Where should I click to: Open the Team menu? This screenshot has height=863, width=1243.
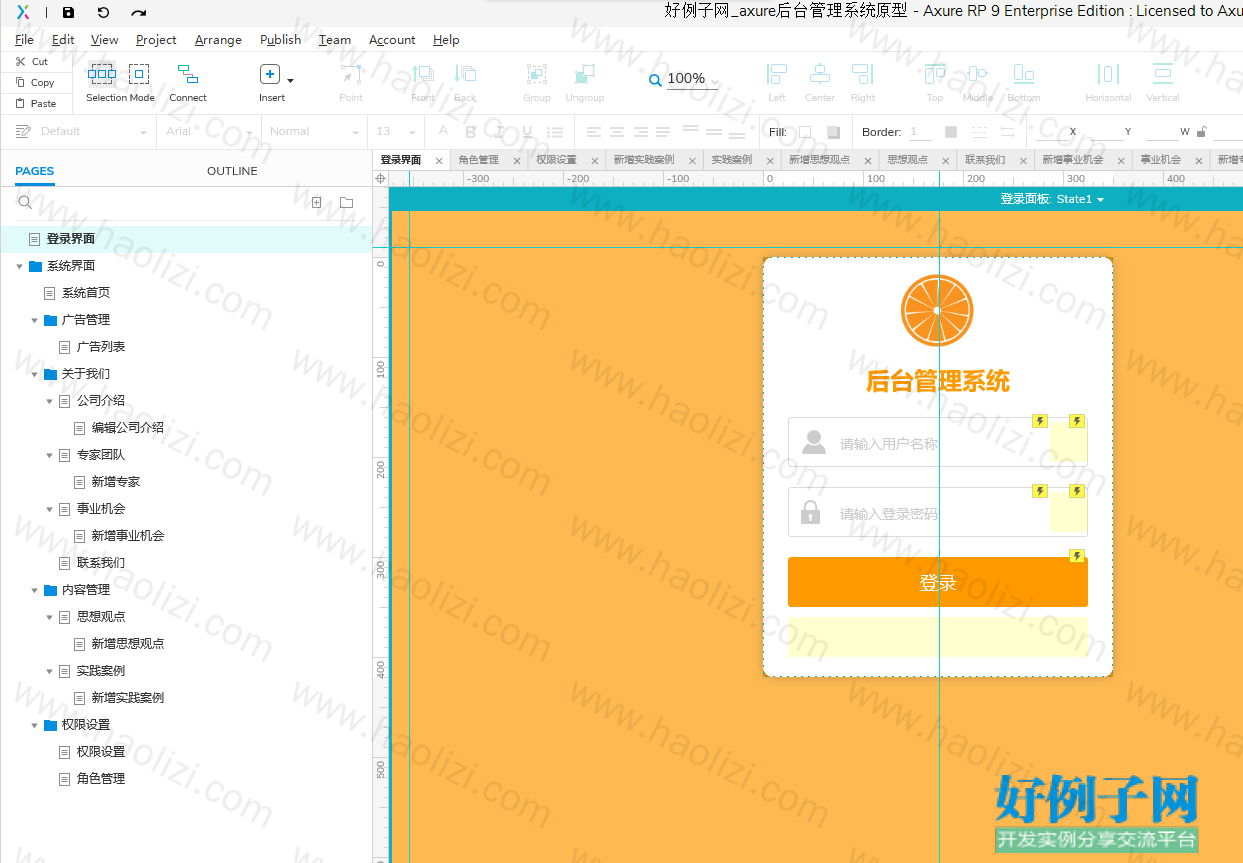[x=335, y=40]
